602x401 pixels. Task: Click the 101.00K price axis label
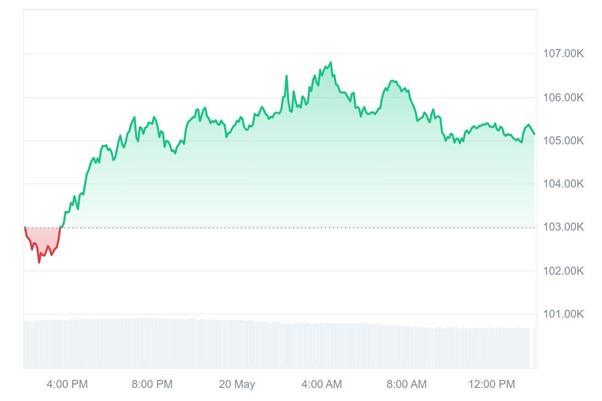pyautogui.click(x=563, y=314)
